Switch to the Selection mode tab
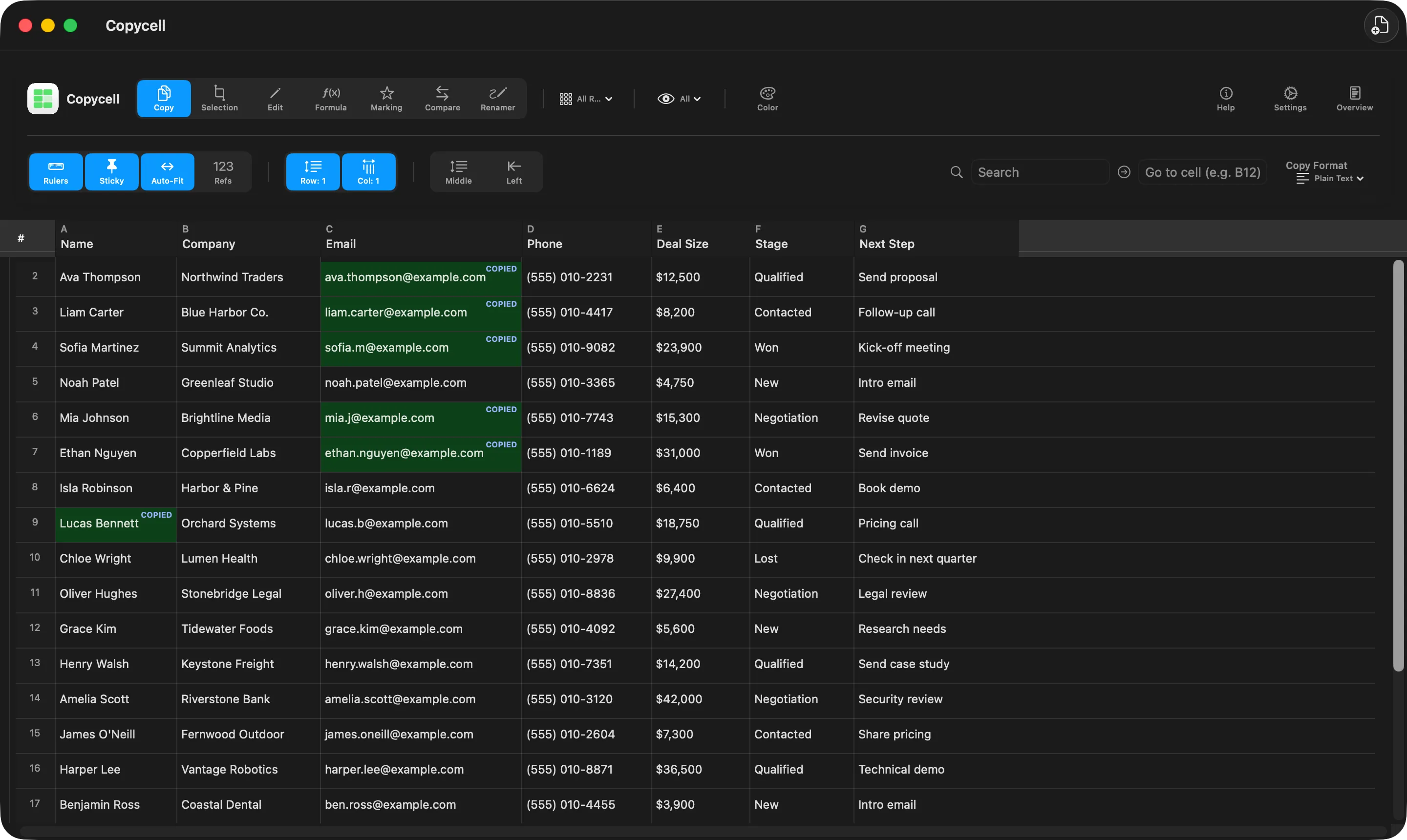The height and width of the screenshot is (840, 1407). click(219, 99)
